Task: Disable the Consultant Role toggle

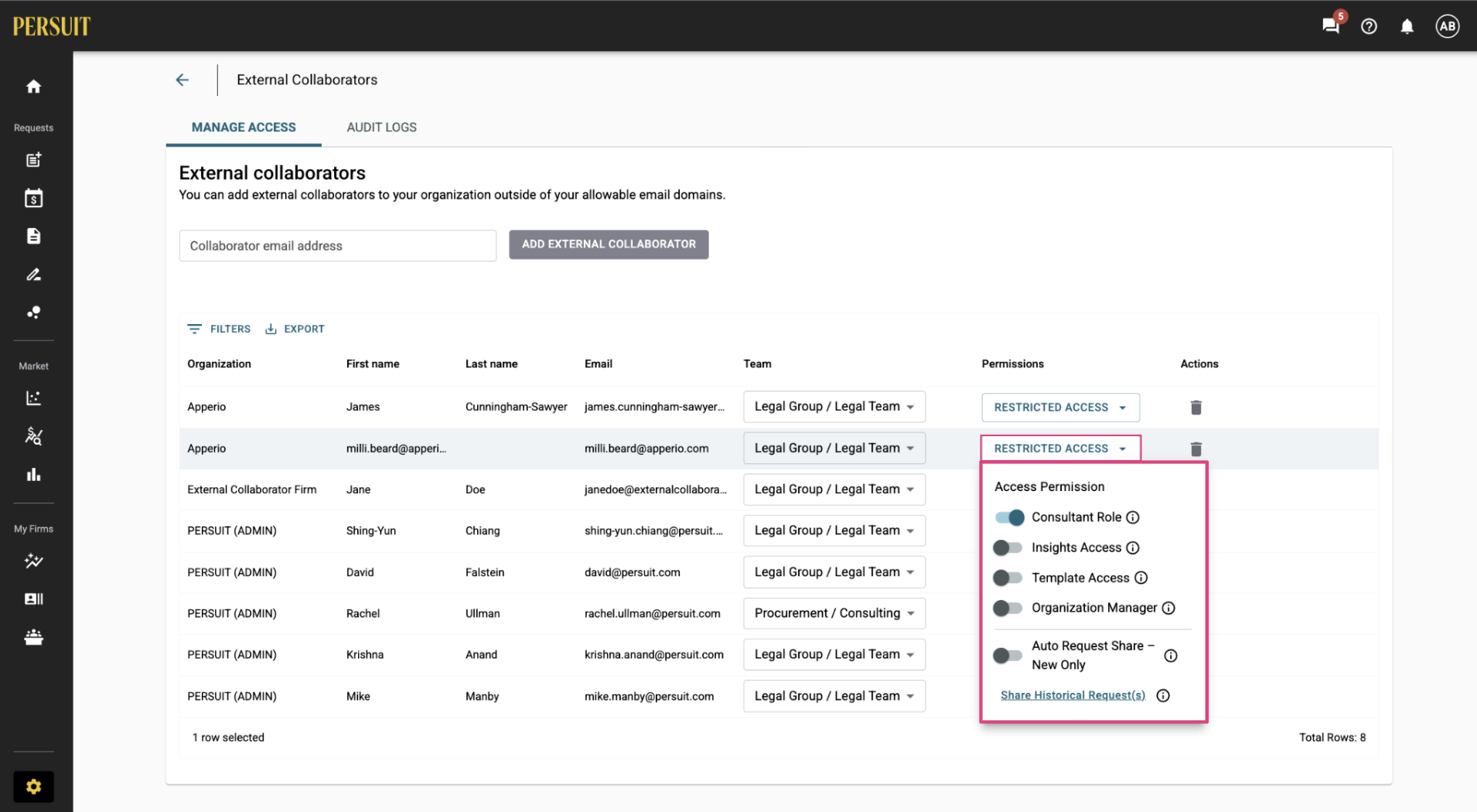Action: (x=1009, y=517)
